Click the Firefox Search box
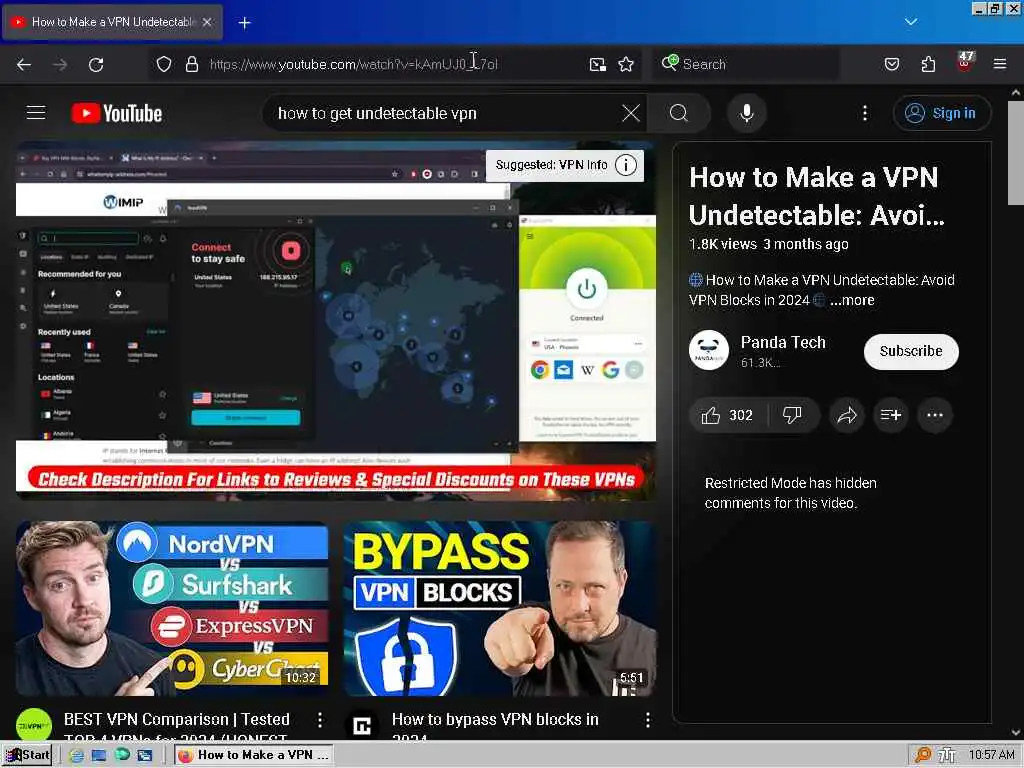 [x=744, y=64]
